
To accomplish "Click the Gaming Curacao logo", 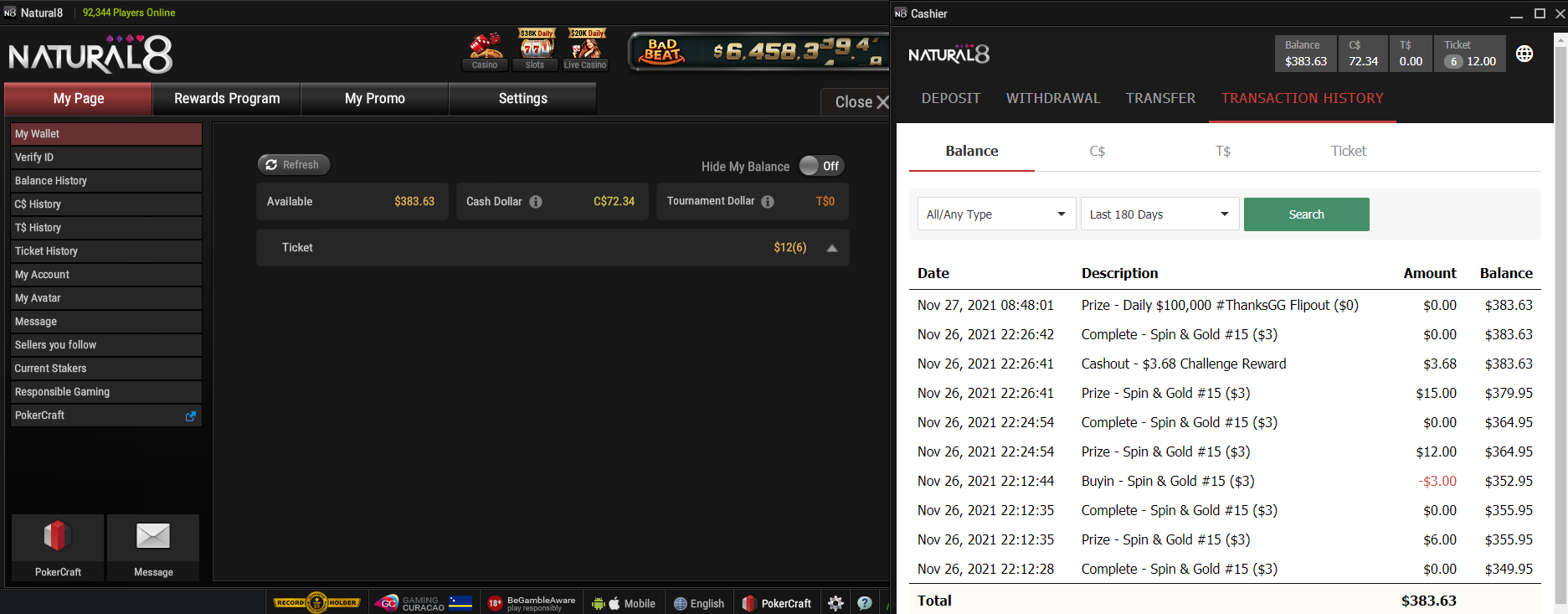I will [x=424, y=603].
